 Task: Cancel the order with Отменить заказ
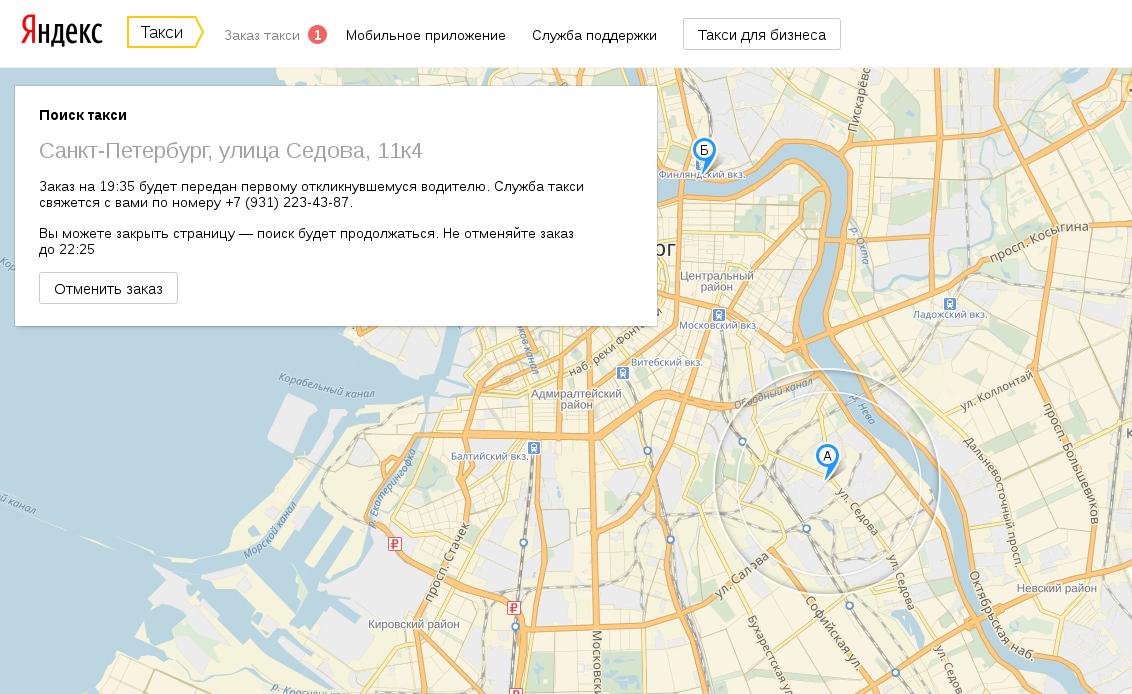click(108, 288)
